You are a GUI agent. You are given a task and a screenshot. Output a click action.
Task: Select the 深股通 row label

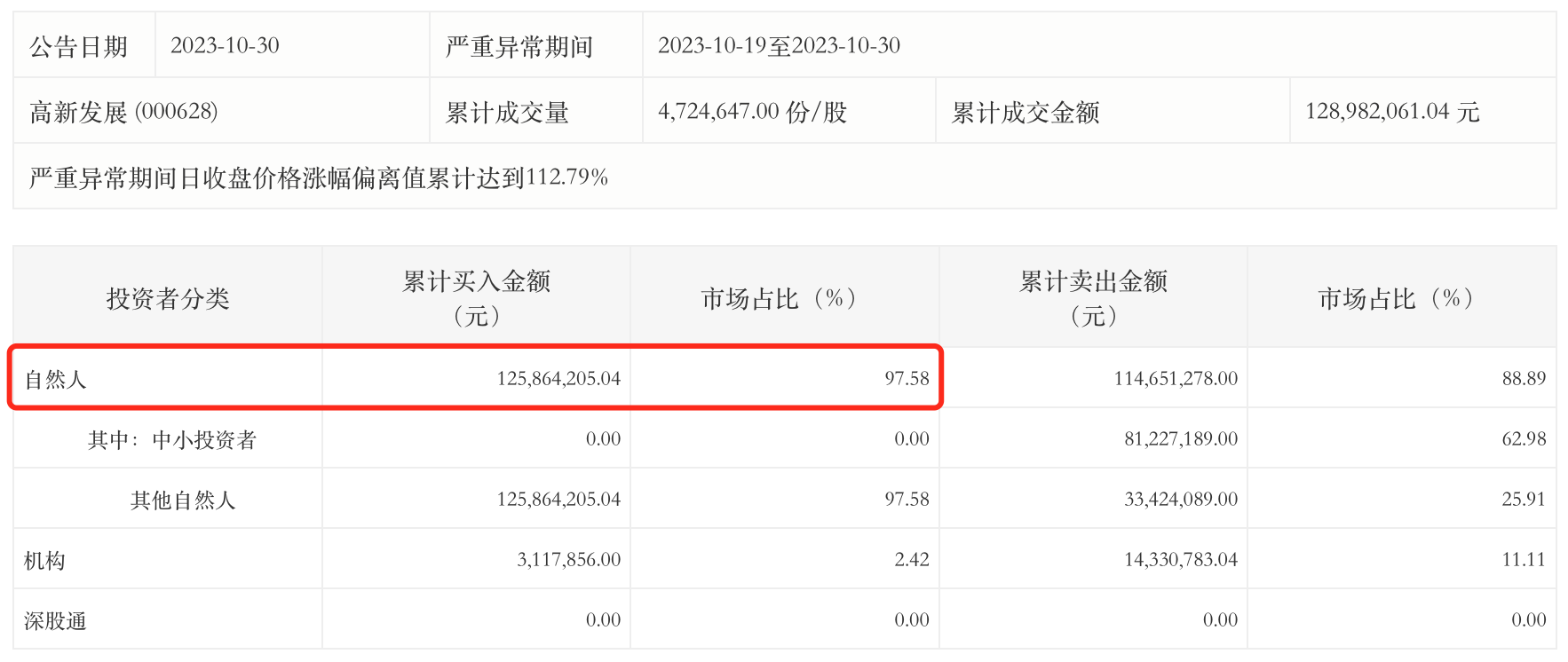[x=55, y=620]
